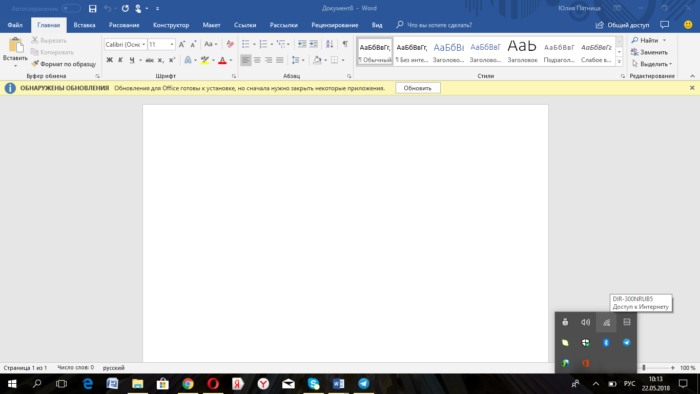
Task: Decrease indent icon
Action: [x=302, y=44]
